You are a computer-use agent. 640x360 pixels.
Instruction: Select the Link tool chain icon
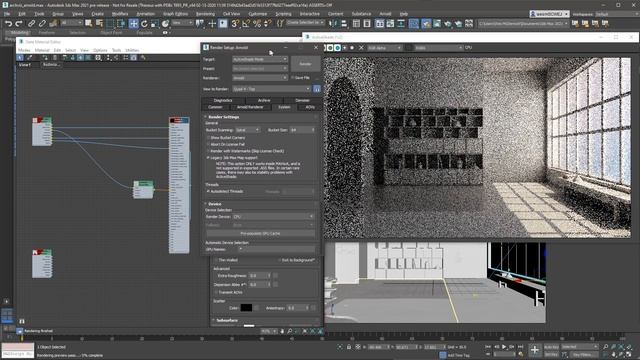click(x=31, y=24)
